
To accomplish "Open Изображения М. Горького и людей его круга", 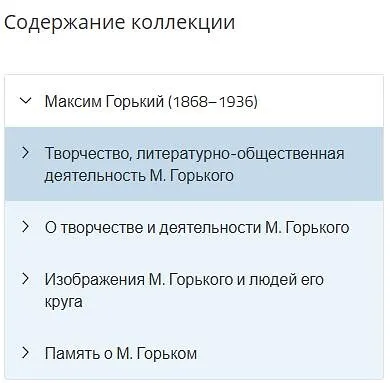I will [x=184, y=290].
